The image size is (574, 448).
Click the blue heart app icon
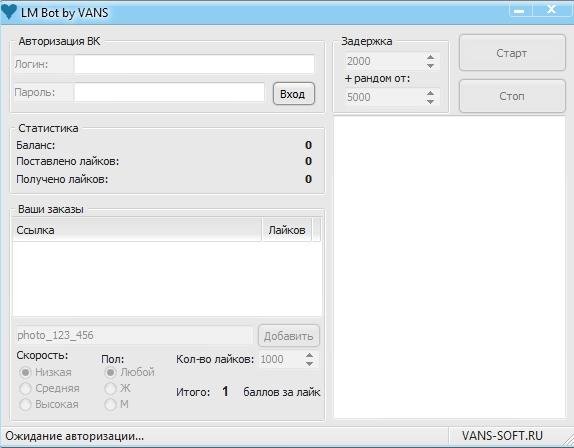pos(9,11)
